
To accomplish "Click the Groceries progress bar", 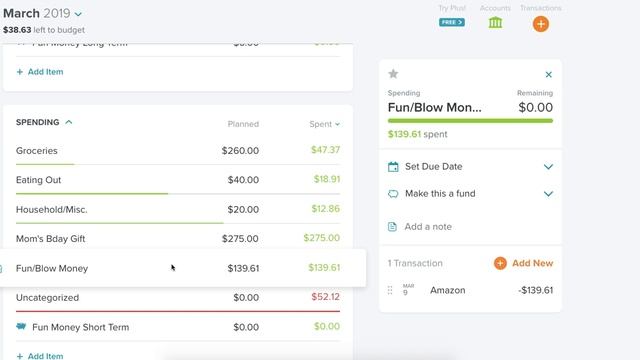I will [x=178, y=164].
